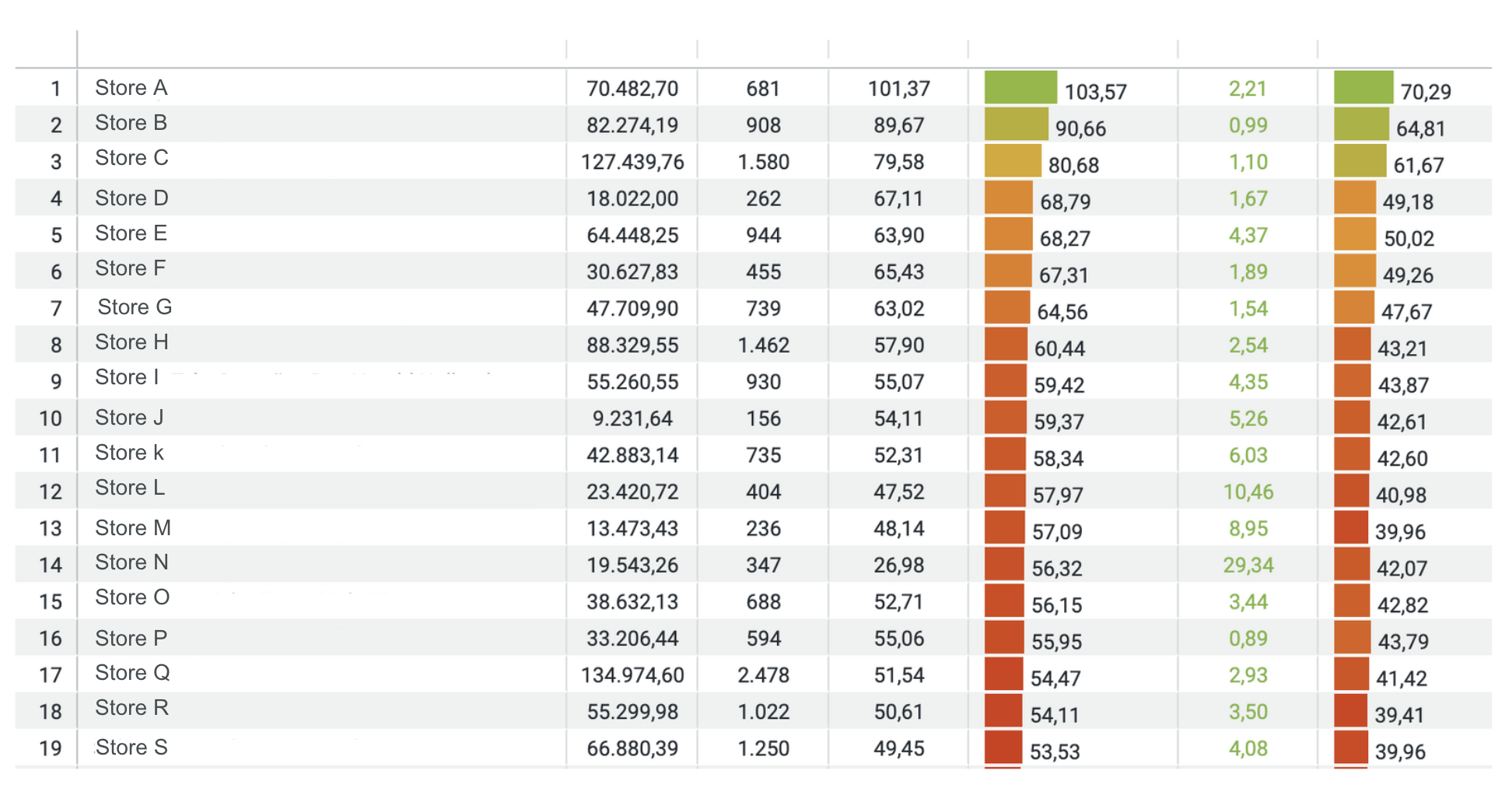Click row number 5

pyautogui.click(x=56, y=235)
